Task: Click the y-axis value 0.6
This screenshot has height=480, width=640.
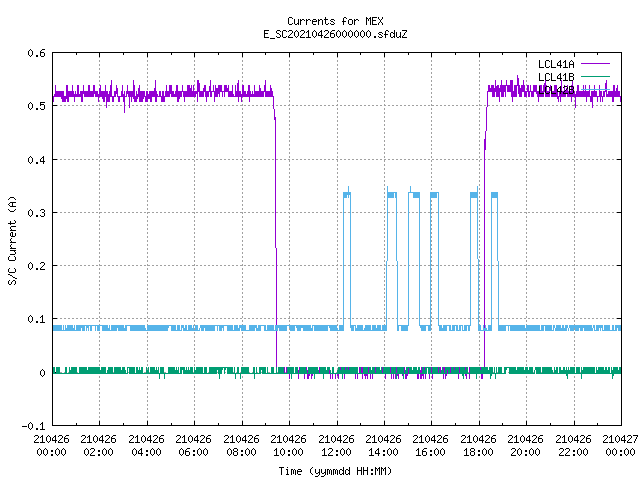Action: coord(36,53)
